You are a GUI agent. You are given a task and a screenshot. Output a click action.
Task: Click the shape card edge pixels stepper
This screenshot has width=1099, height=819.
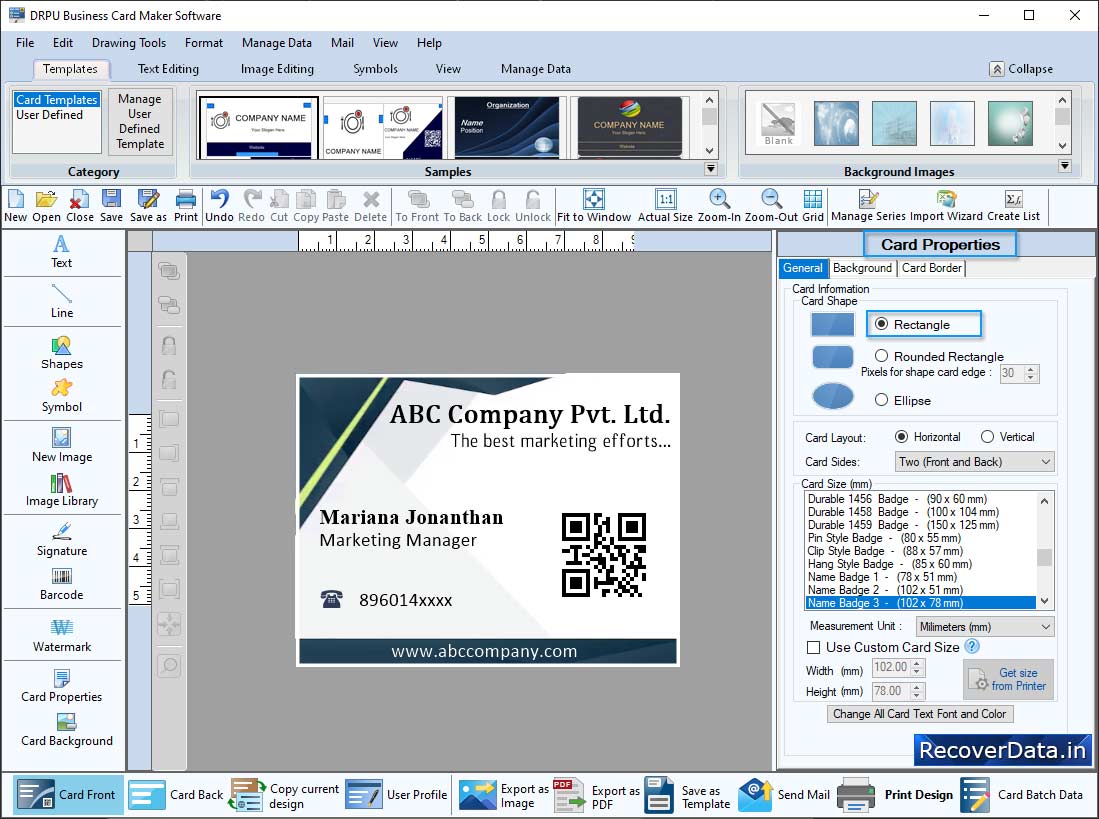(1030, 373)
